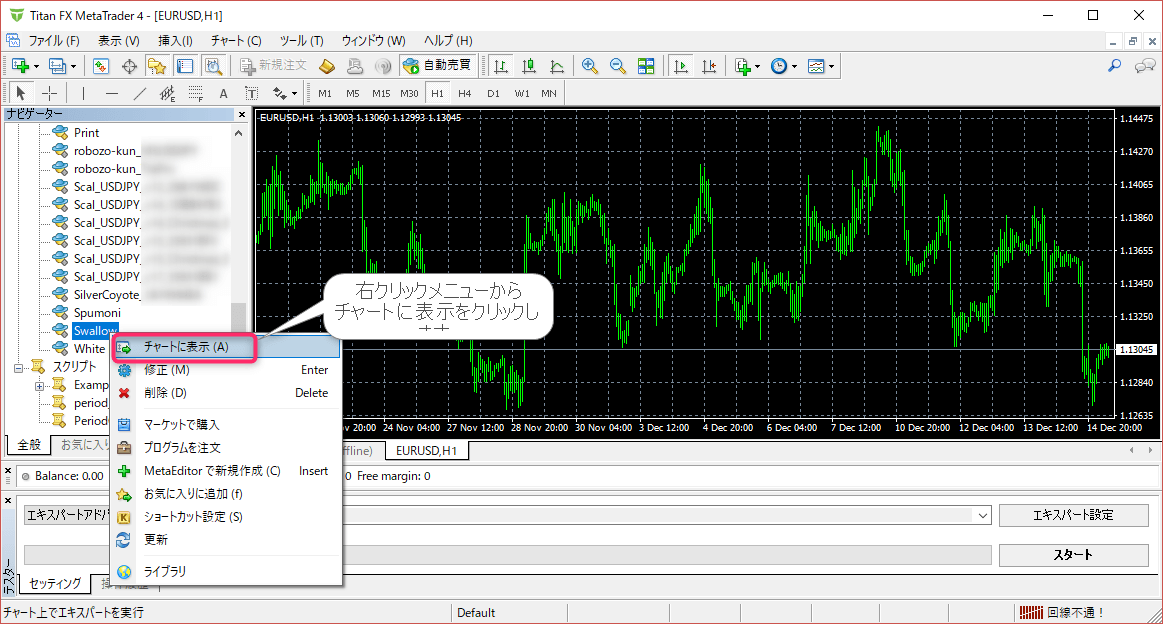Open the chat bubbles icon
The height and width of the screenshot is (624, 1163).
point(1144,66)
